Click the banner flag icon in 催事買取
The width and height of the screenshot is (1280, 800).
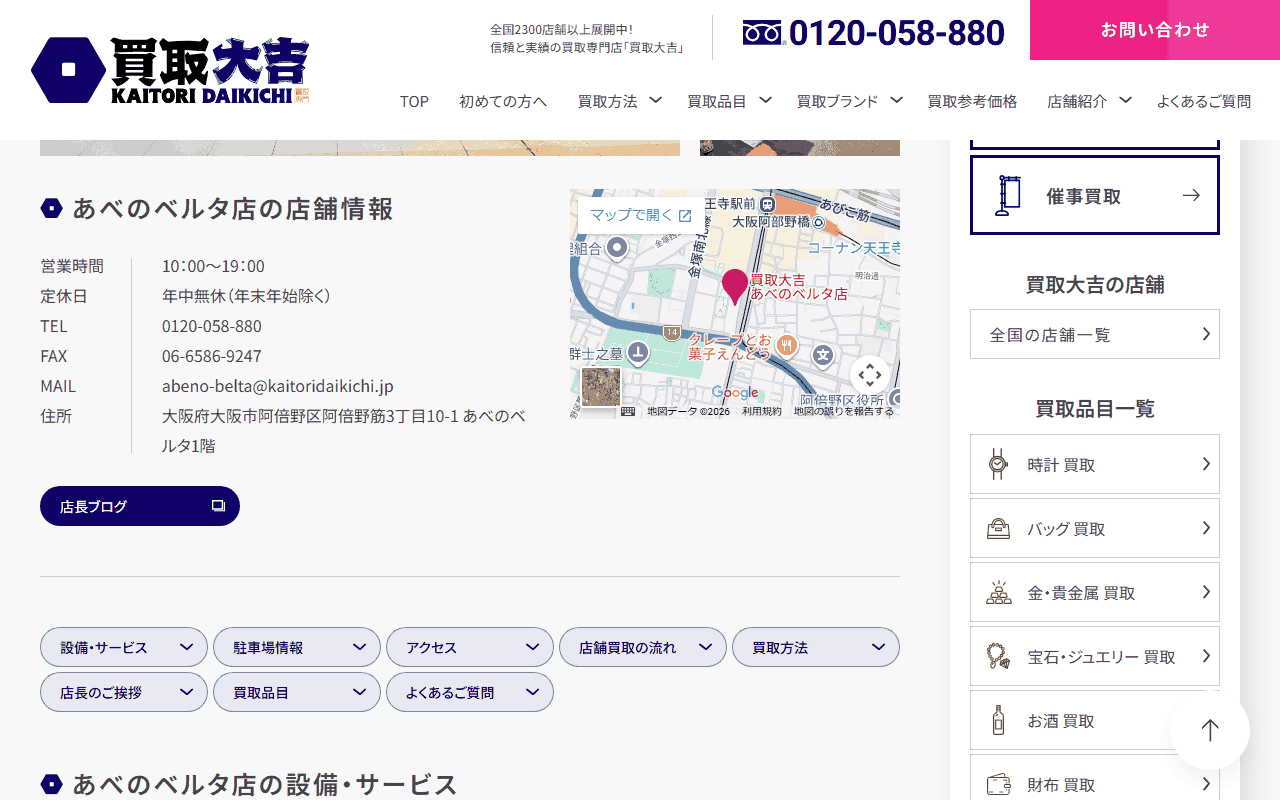click(x=1007, y=196)
